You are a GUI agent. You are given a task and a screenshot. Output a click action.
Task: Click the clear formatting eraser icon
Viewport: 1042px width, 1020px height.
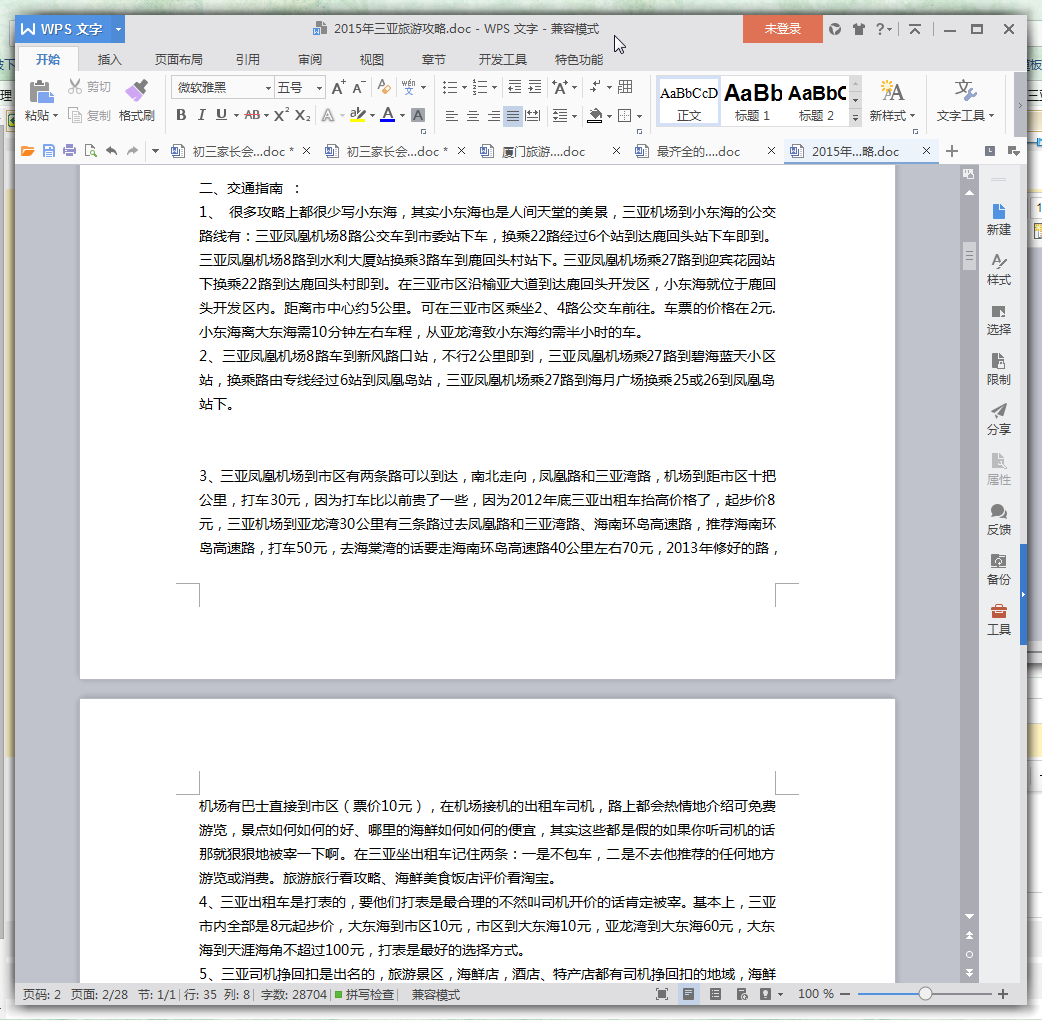383,87
